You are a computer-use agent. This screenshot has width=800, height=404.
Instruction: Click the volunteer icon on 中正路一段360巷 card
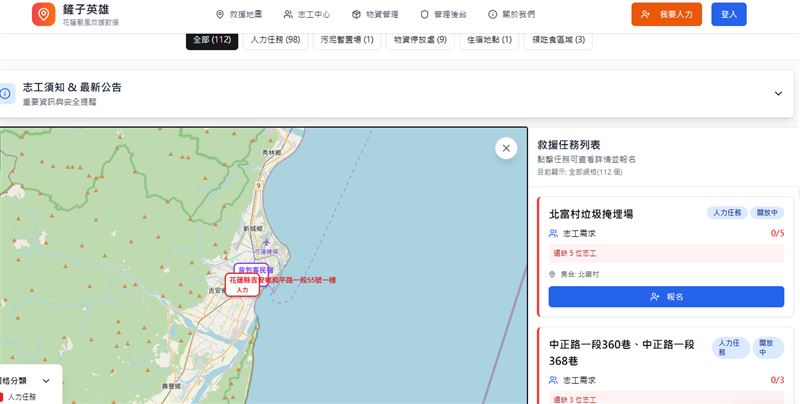pyautogui.click(x=553, y=380)
